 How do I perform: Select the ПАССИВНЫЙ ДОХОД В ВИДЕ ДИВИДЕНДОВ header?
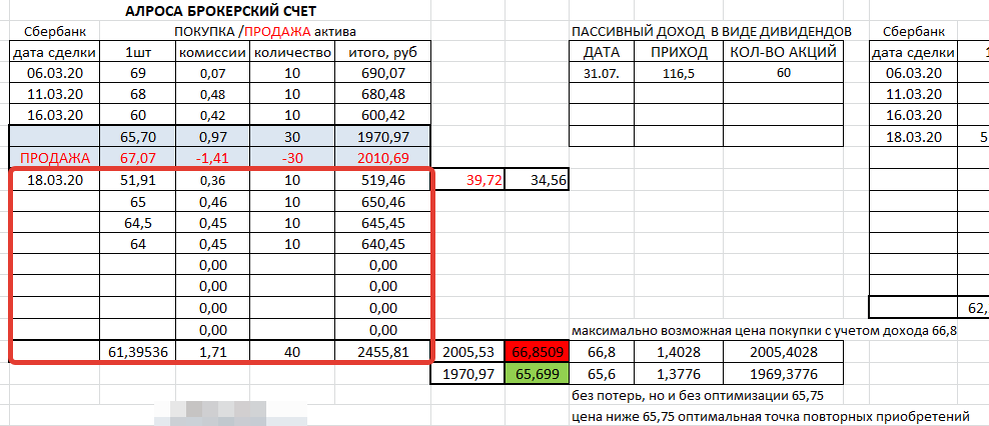(711, 32)
